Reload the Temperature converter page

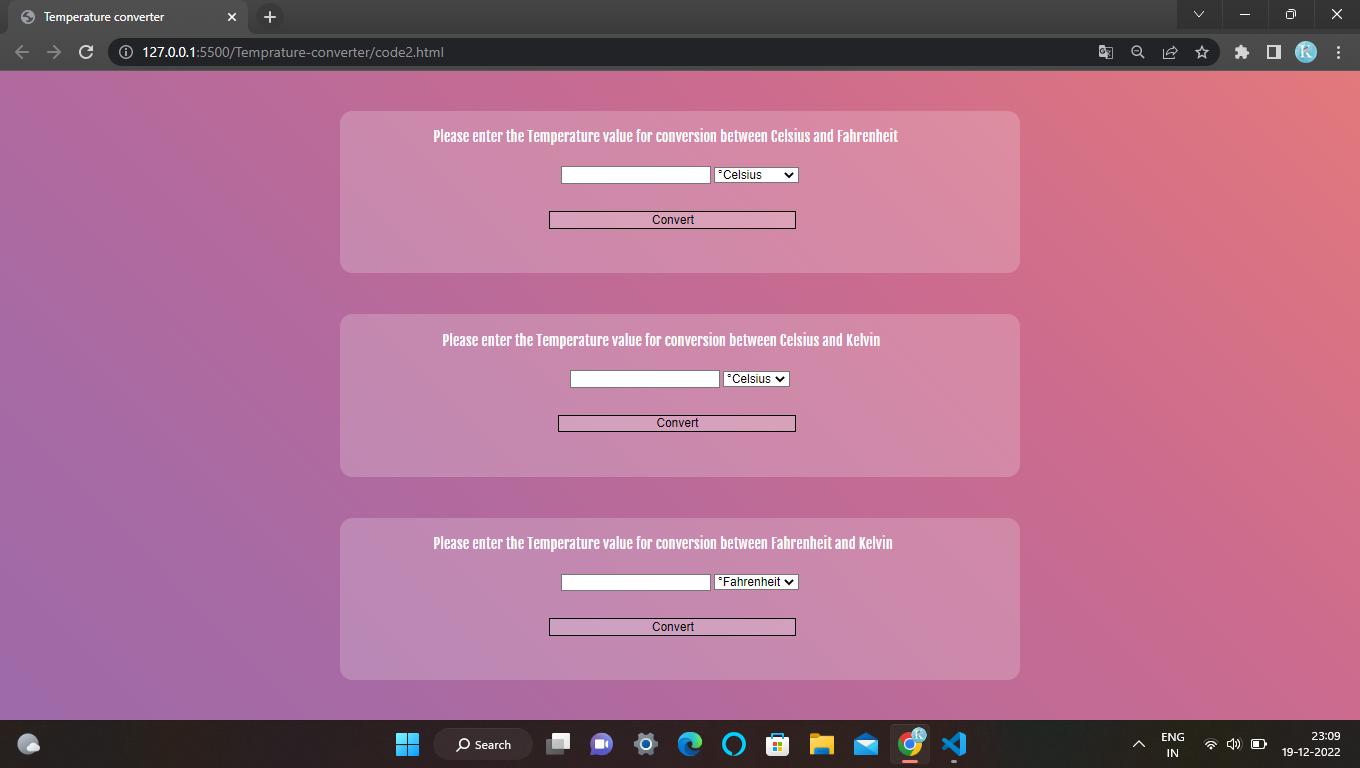tap(85, 51)
